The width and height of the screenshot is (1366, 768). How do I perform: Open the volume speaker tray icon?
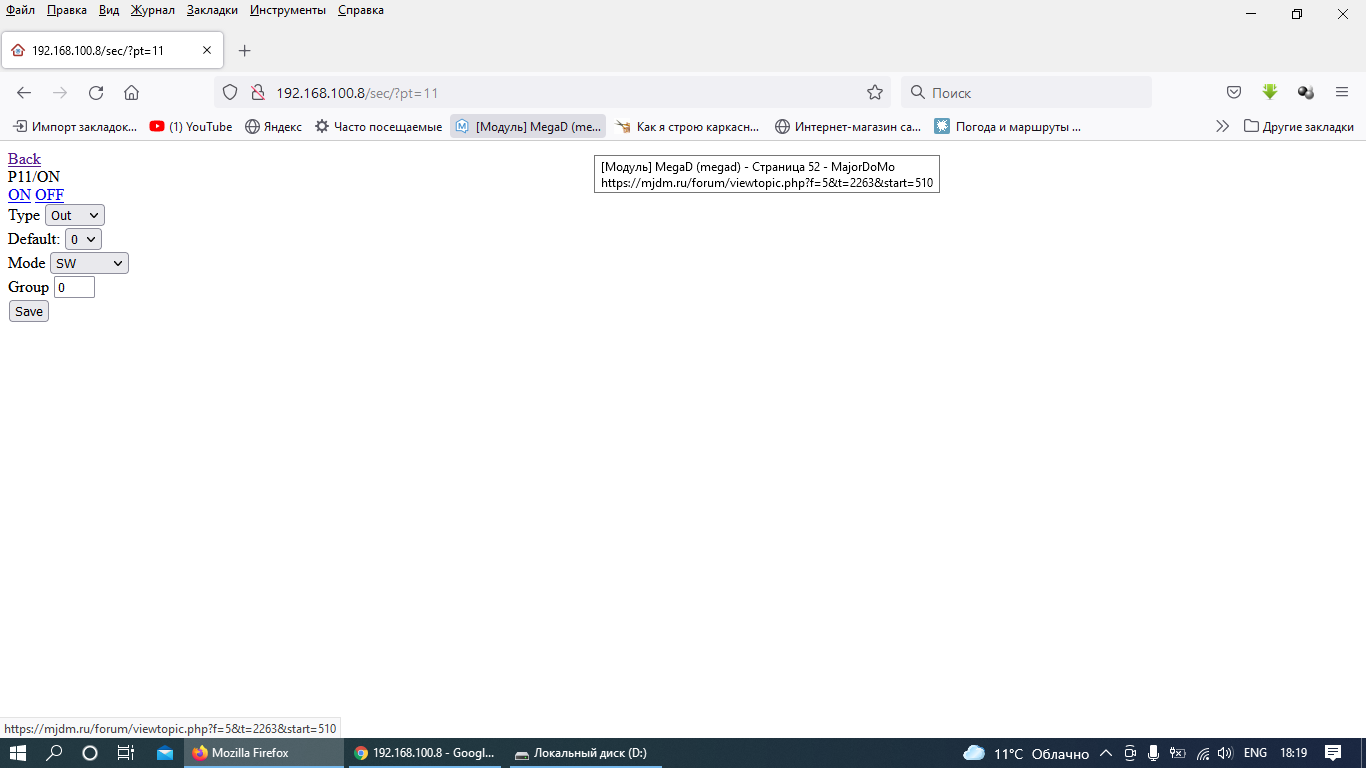coord(1225,753)
